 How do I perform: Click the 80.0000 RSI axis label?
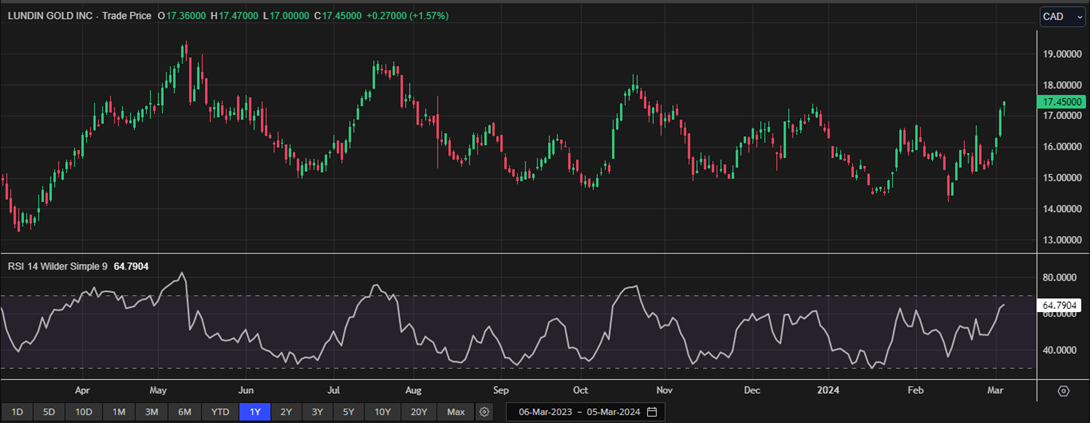click(1061, 278)
